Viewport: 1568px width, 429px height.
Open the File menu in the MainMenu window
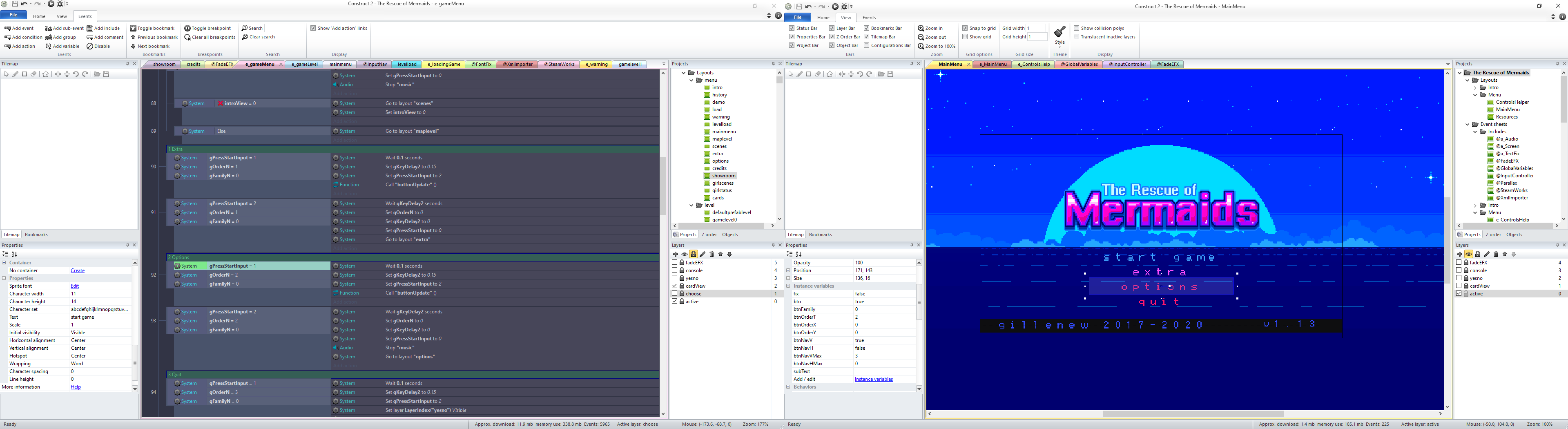click(797, 18)
